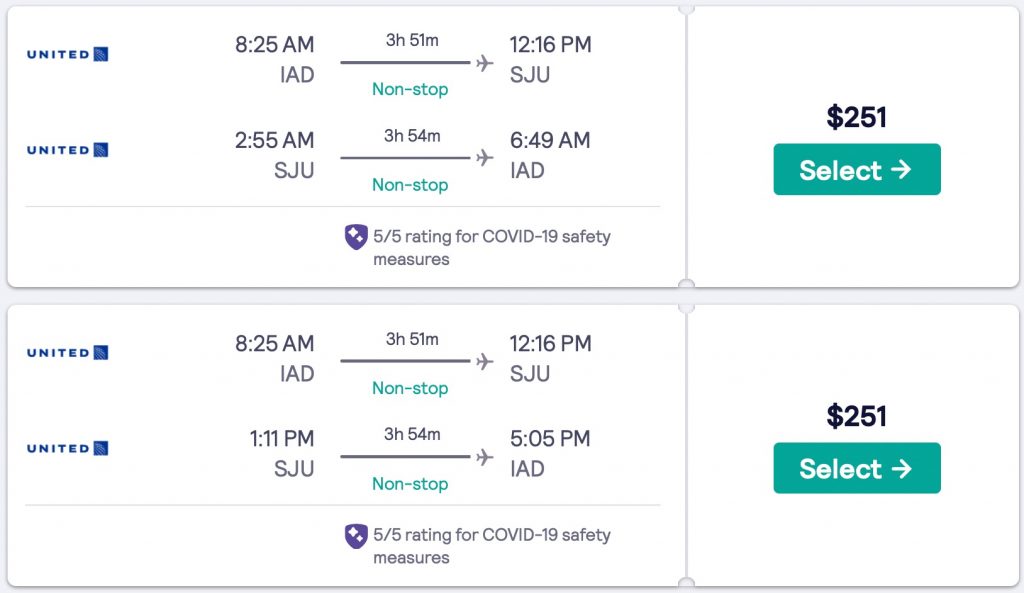Click United logo beside the 1:11 PM departure
This screenshot has height=593, width=1024.
[67, 448]
